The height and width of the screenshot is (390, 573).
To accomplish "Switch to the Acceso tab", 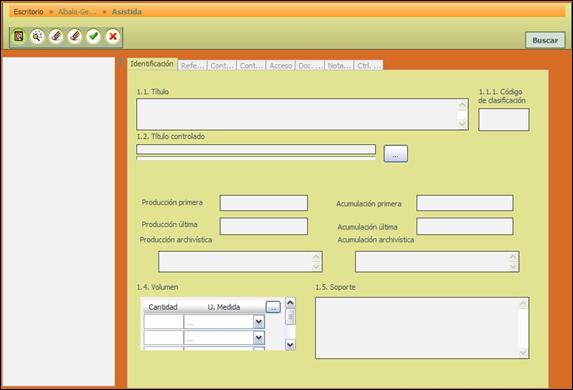I will click(x=280, y=65).
